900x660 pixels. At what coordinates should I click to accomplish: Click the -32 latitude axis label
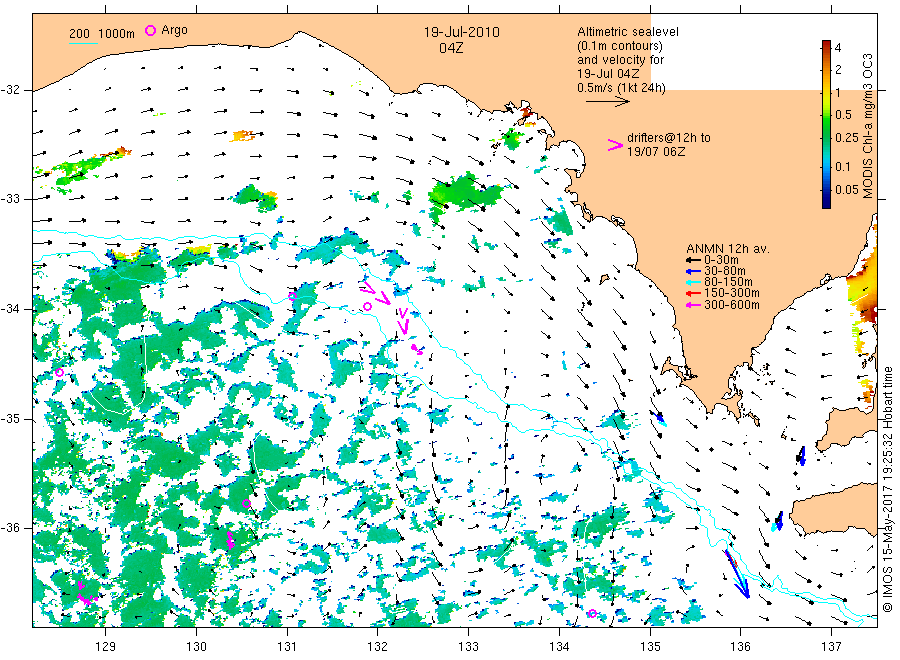tap(11, 90)
